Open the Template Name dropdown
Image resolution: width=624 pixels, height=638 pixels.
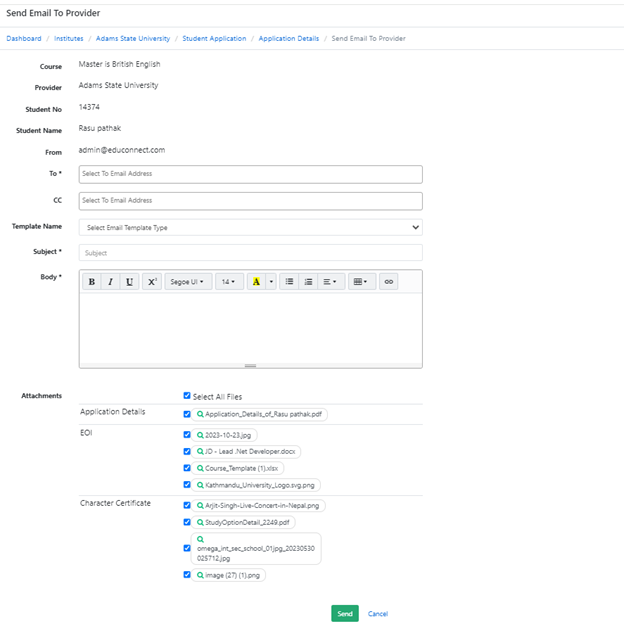coord(250,227)
